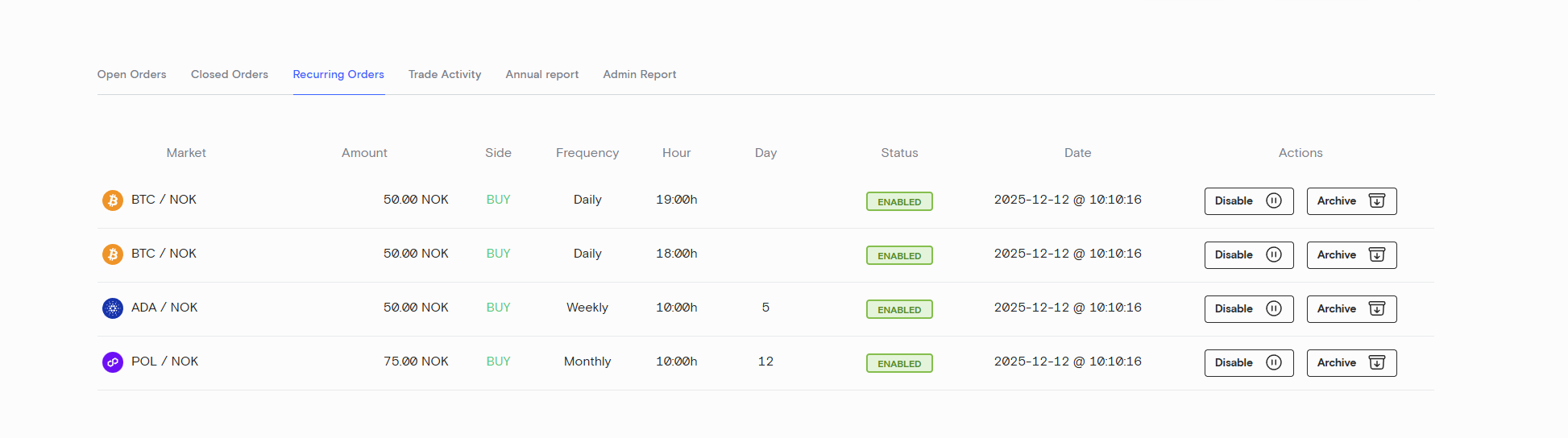Disable the 18:00h daily BTC order
The height and width of the screenshot is (438, 1568).
1249,255
